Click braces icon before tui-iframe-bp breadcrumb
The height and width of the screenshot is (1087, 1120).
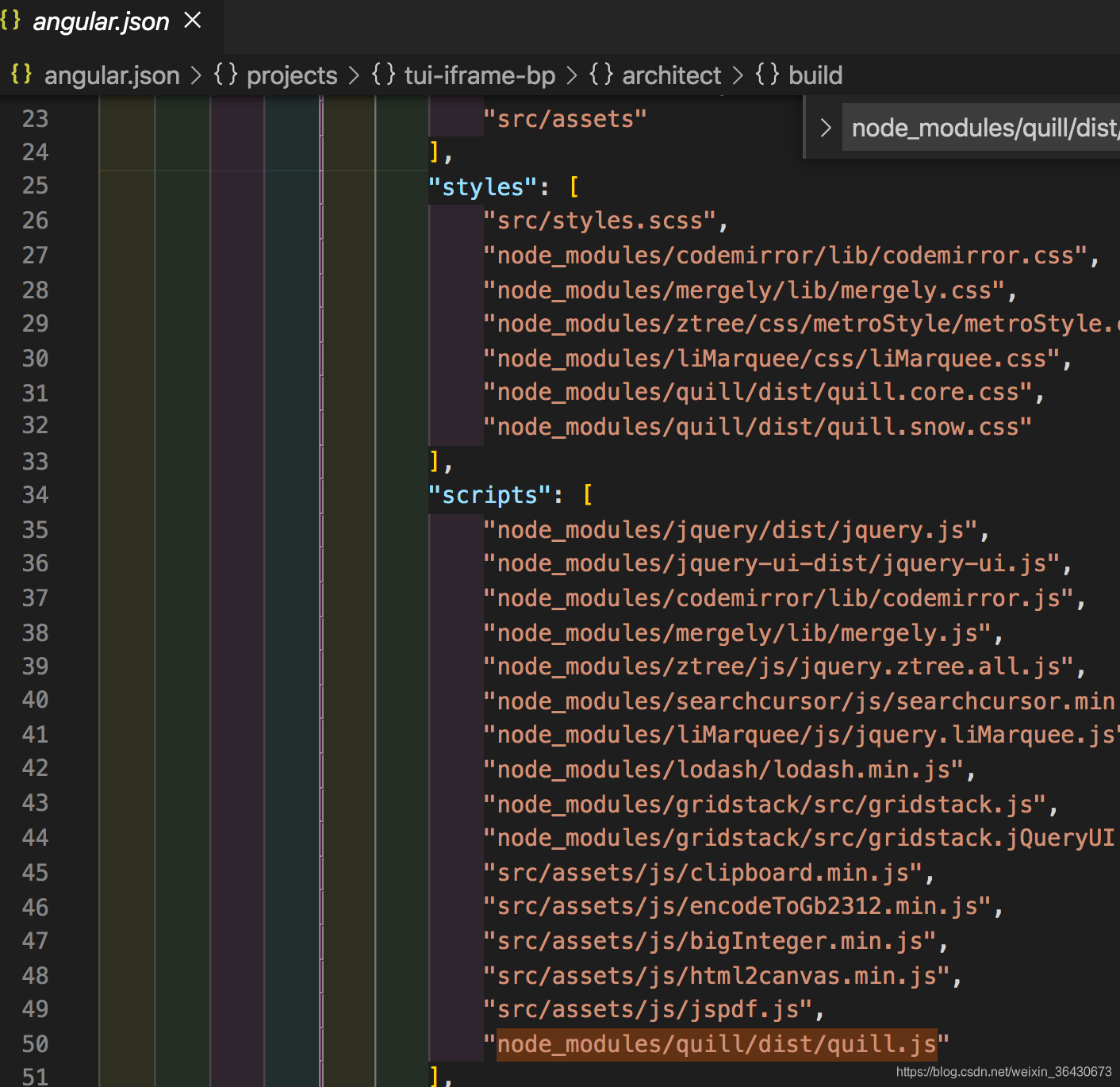point(383,75)
